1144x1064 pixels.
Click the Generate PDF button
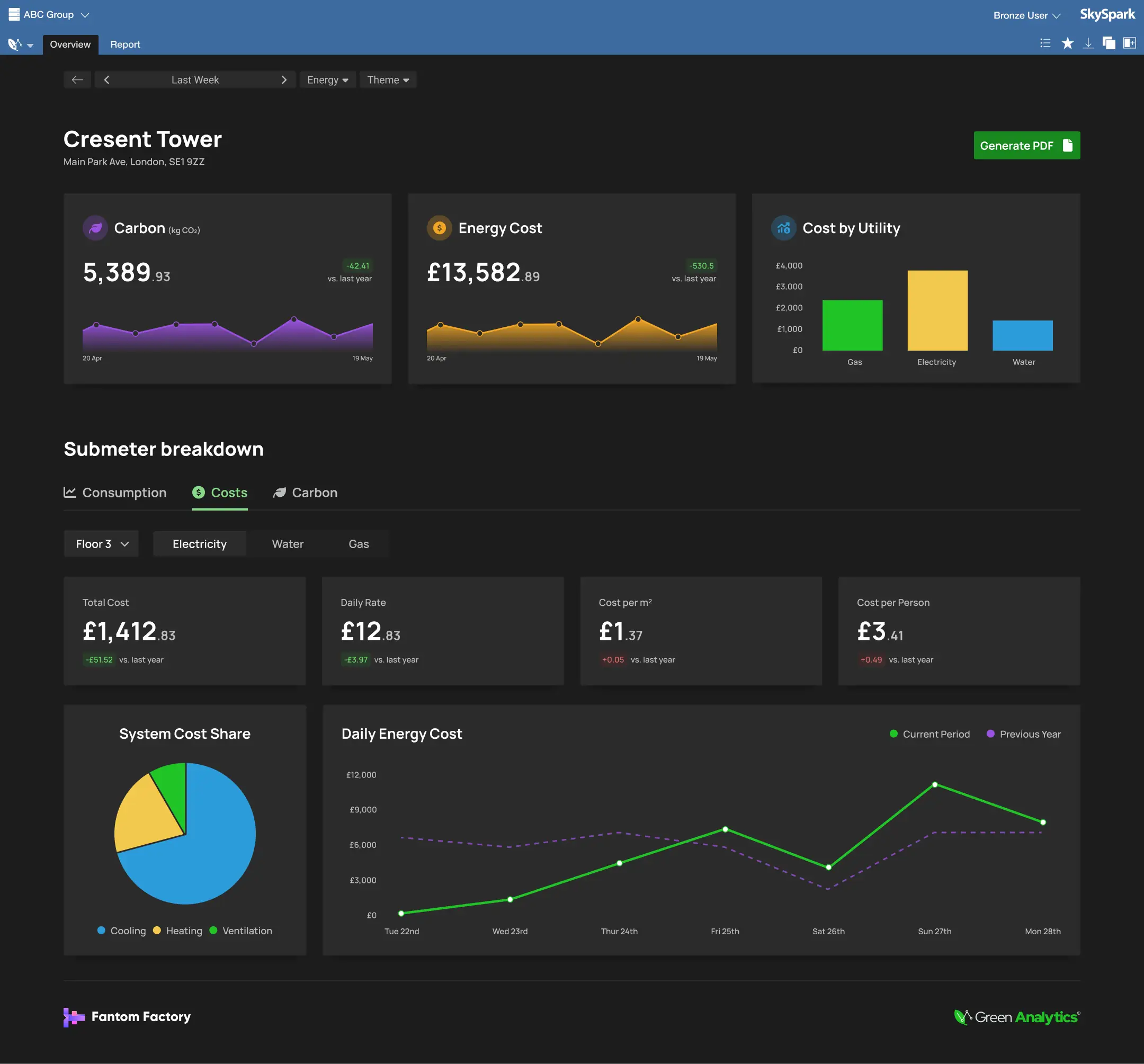(1026, 146)
